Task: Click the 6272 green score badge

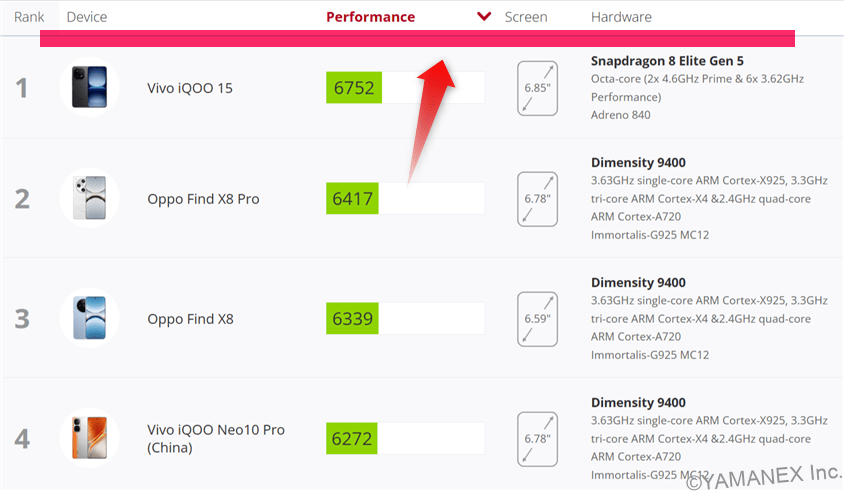Action: [352, 438]
